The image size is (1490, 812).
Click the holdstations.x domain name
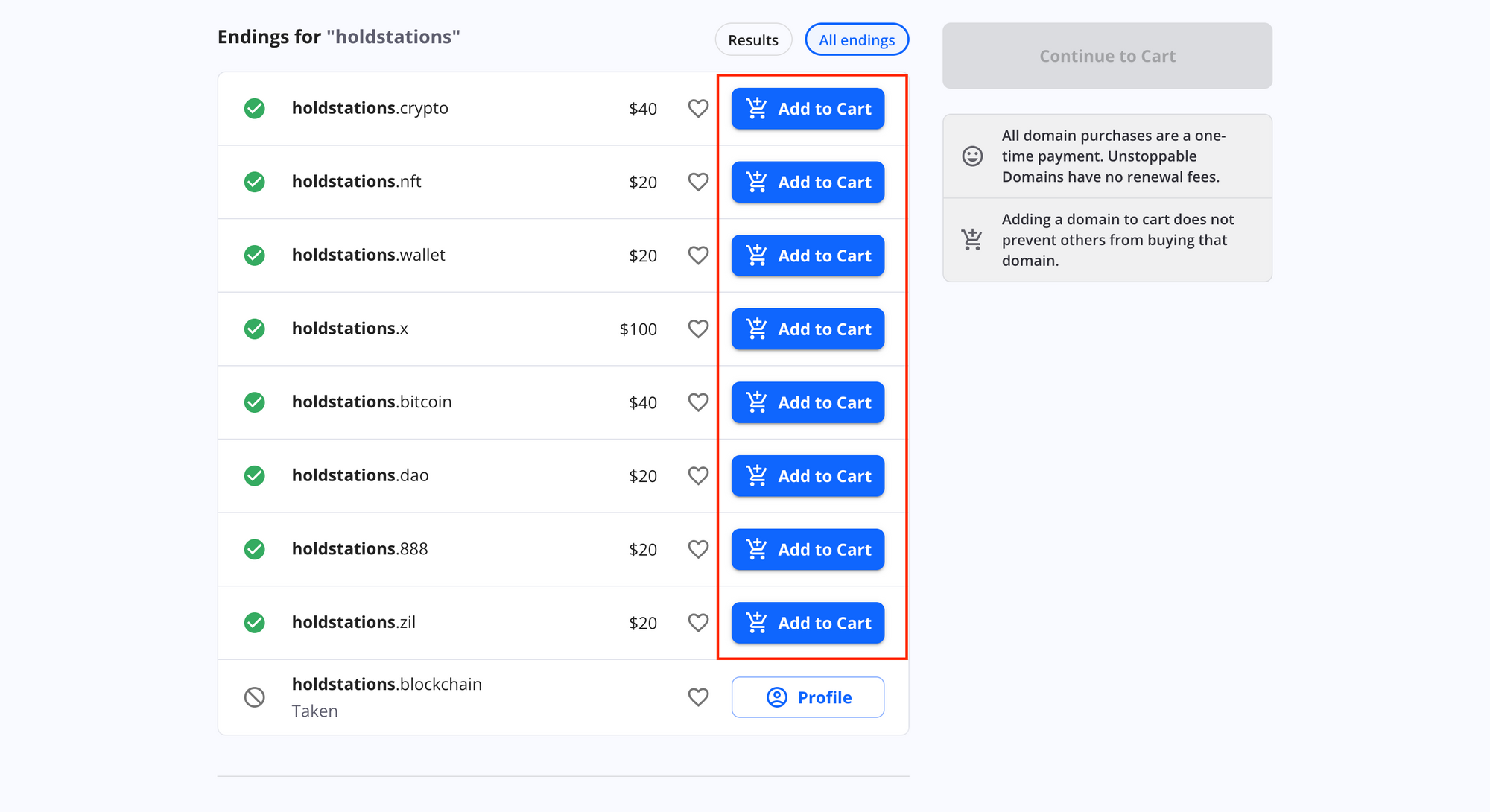(x=350, y=329)
